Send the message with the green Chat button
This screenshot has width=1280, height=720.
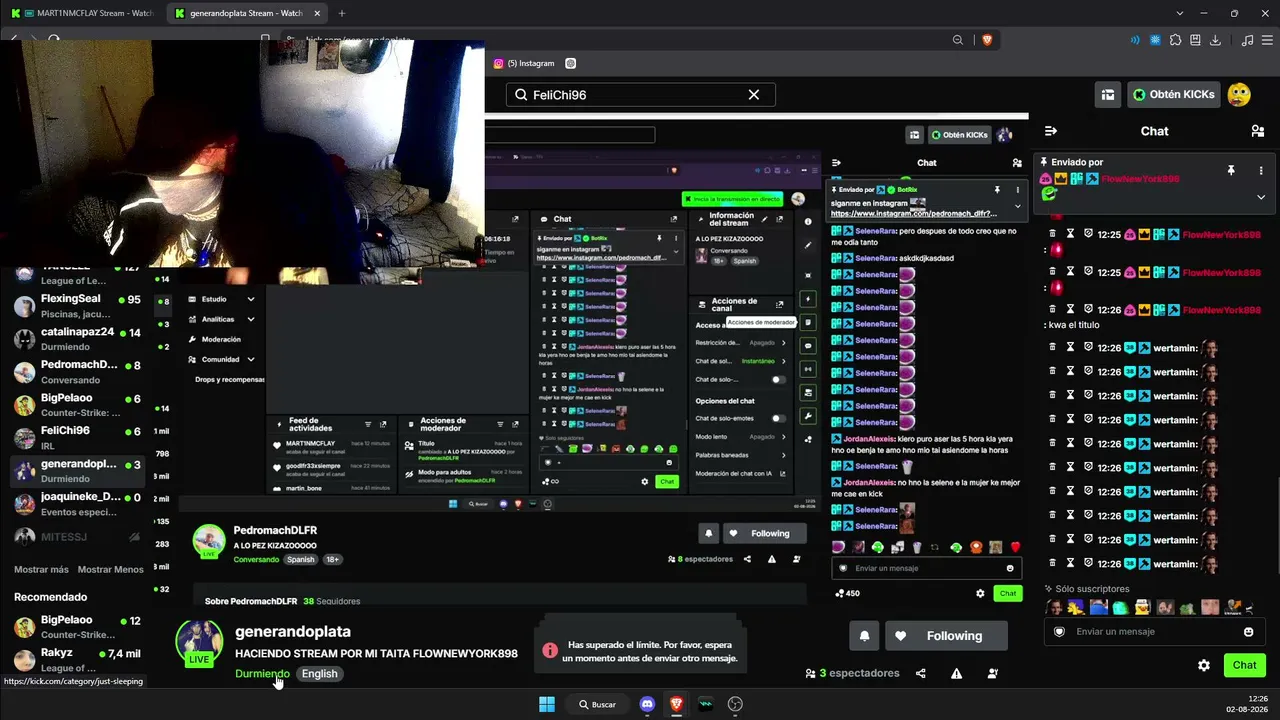[1244, 665]
